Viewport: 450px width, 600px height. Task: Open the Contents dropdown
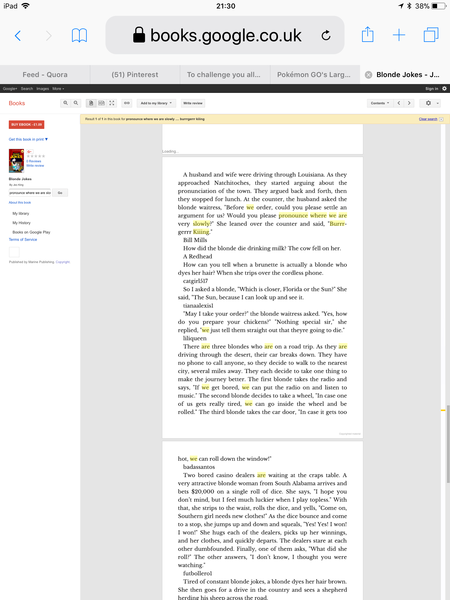pyautogui.click(x=380, y=103)
